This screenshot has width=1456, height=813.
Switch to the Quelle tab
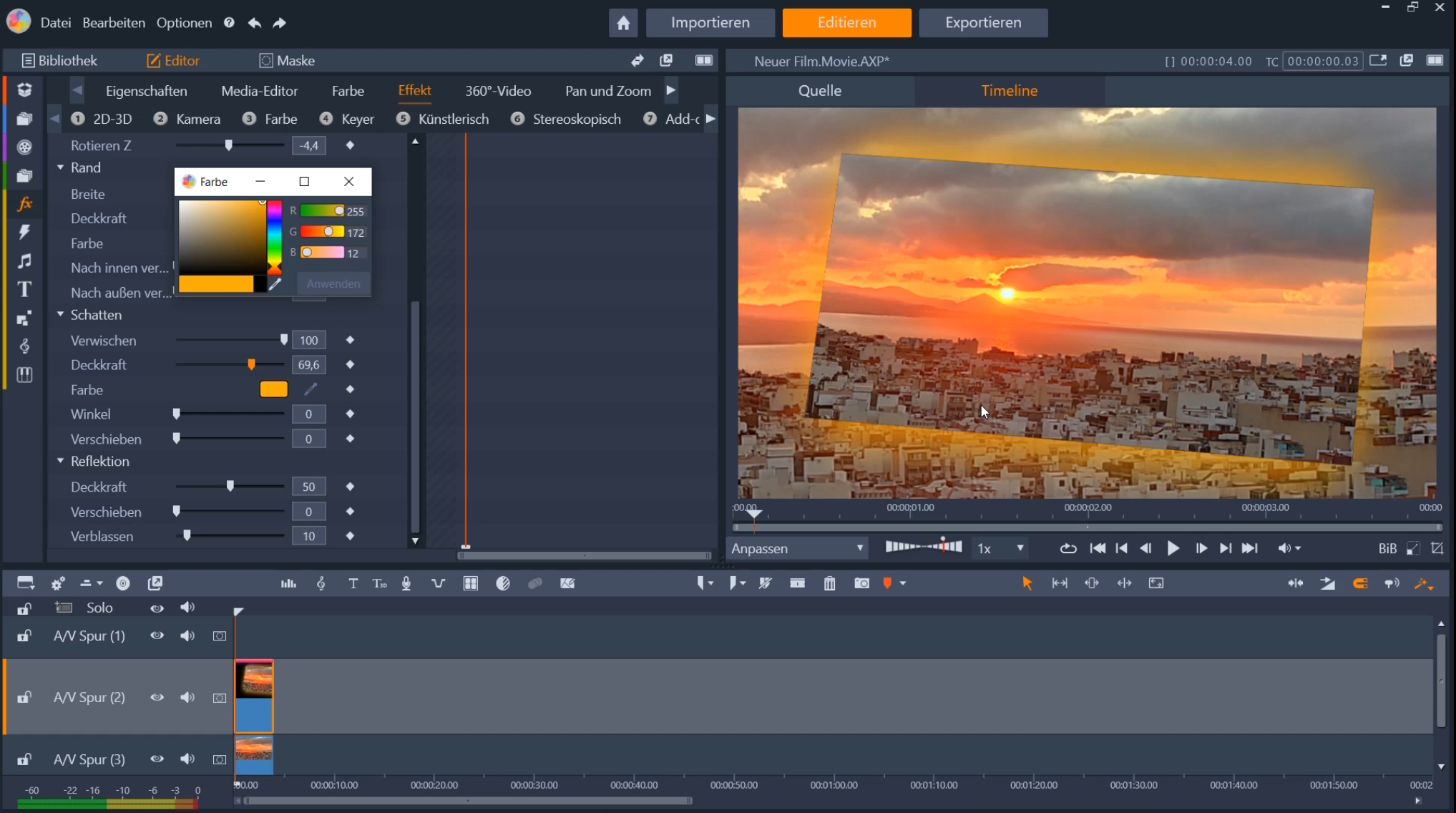coord(820,90)
